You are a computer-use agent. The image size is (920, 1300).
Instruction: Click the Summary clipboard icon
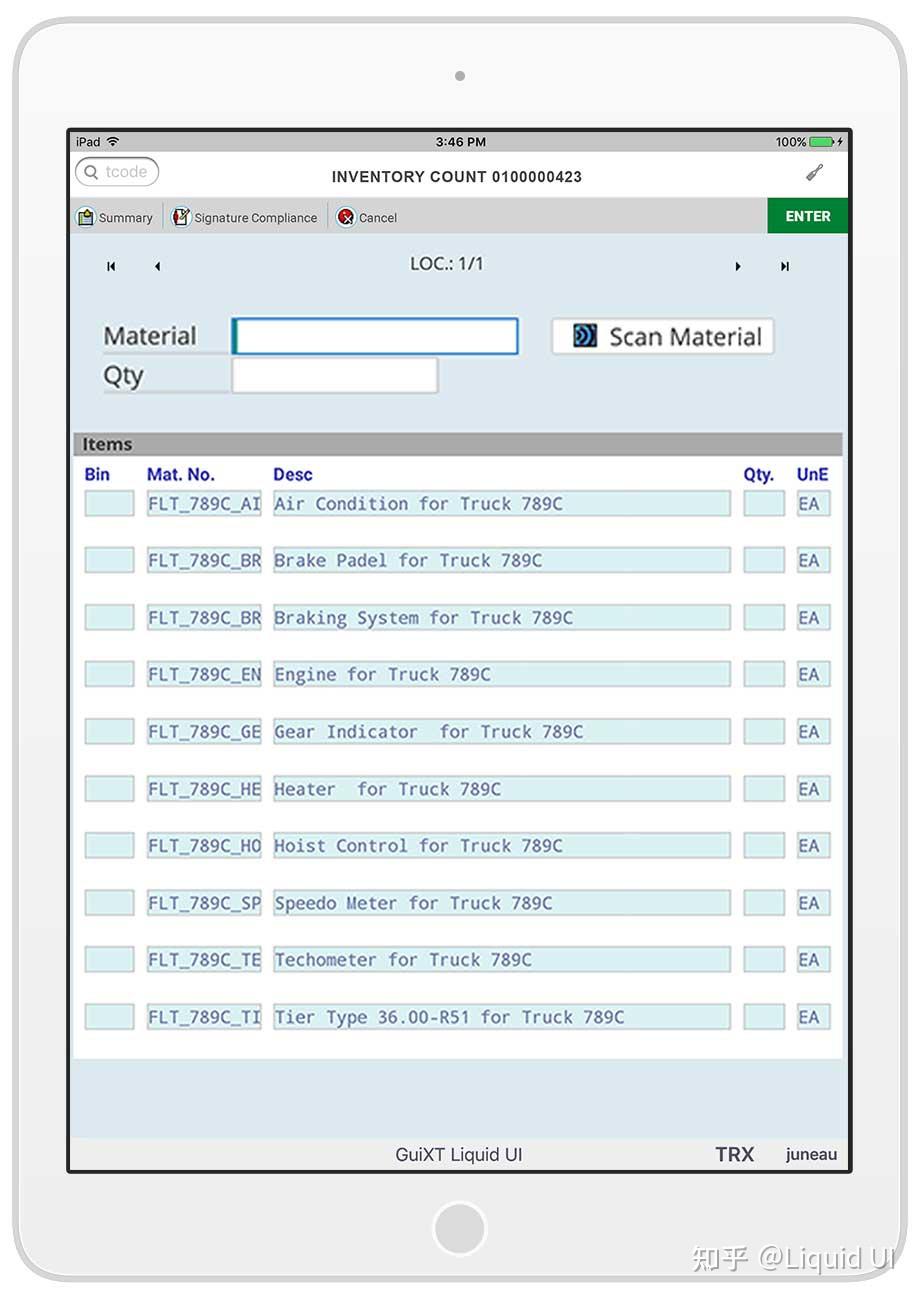[86, 216]
